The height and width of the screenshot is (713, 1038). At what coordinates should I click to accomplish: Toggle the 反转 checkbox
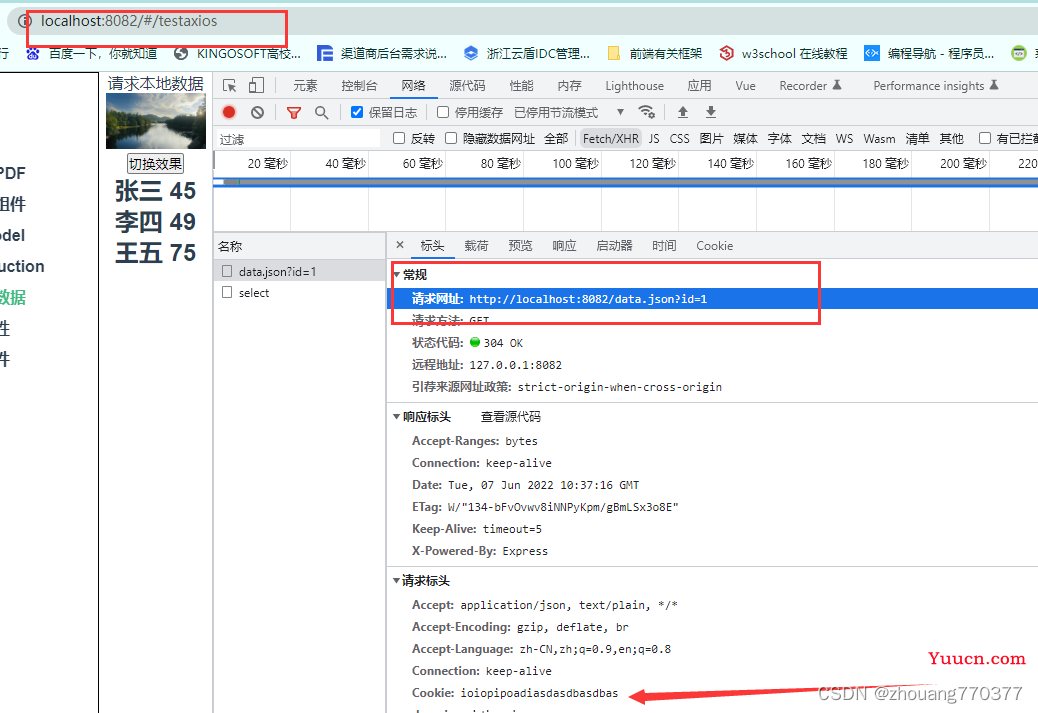pyautogui.click(x=399, y=138)
